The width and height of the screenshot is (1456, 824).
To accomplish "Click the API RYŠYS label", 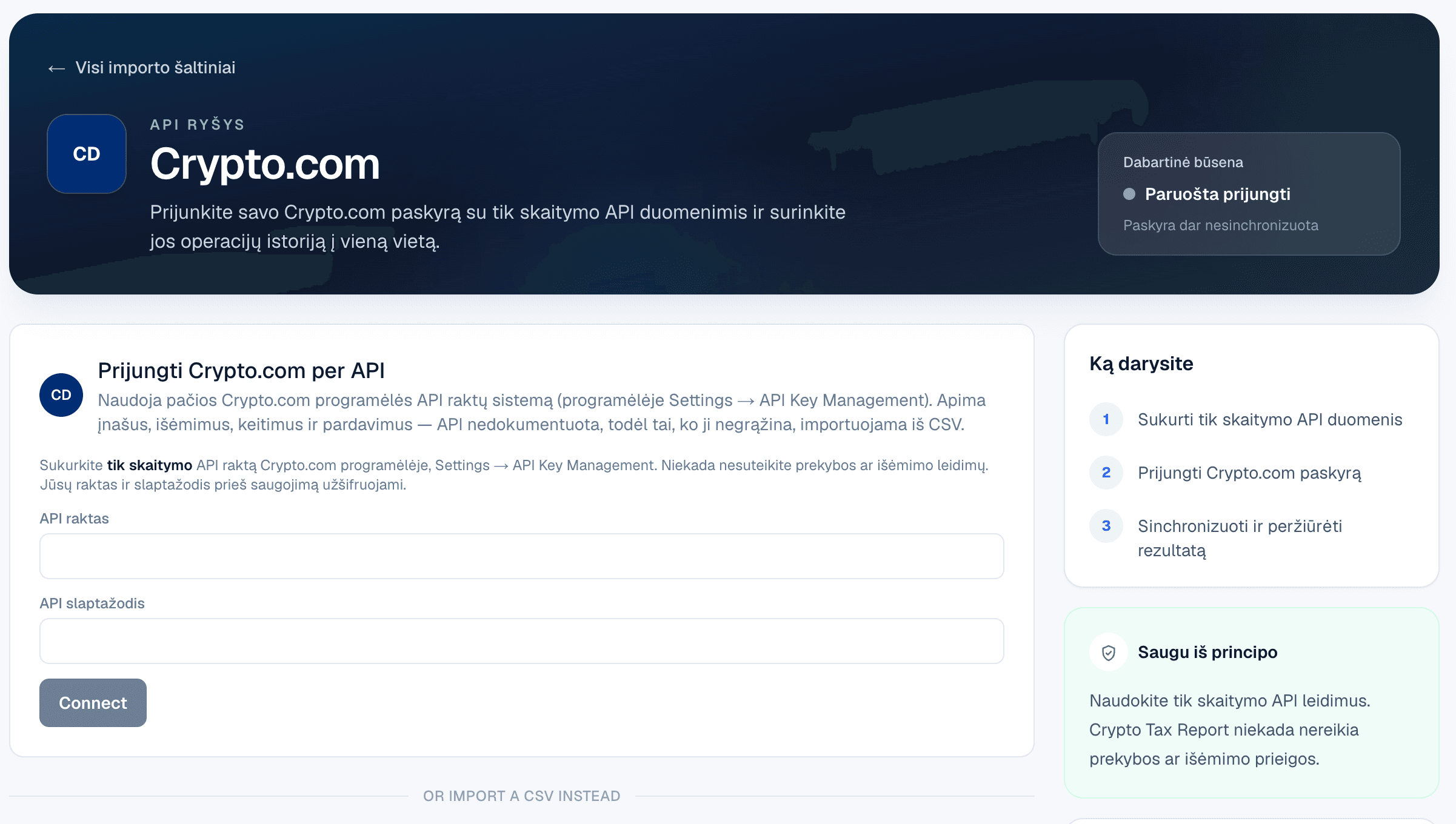I will [197, 125].
